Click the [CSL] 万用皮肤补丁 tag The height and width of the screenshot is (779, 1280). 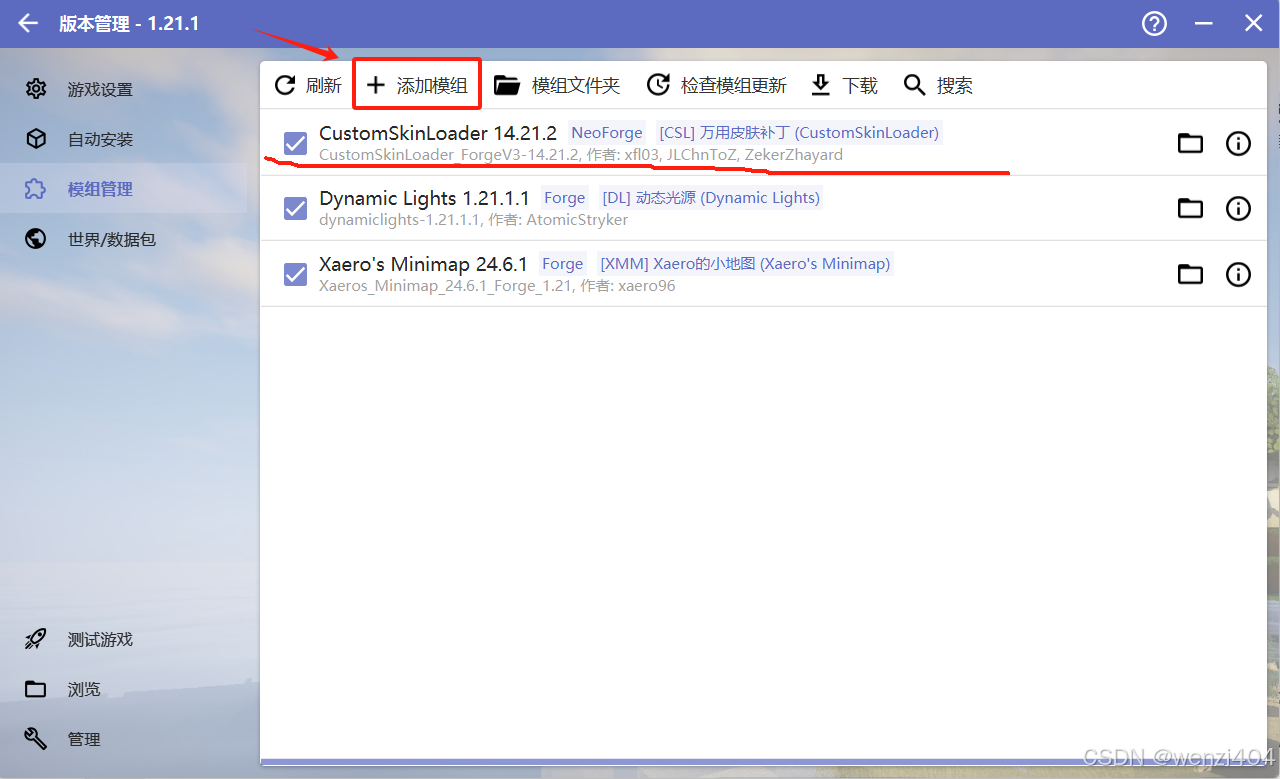pos(799,133)
